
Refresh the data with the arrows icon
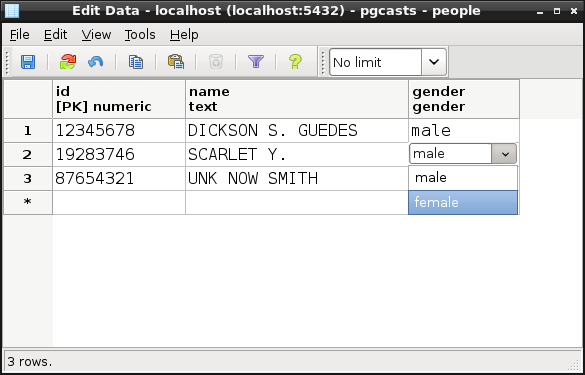coord(68,62)
